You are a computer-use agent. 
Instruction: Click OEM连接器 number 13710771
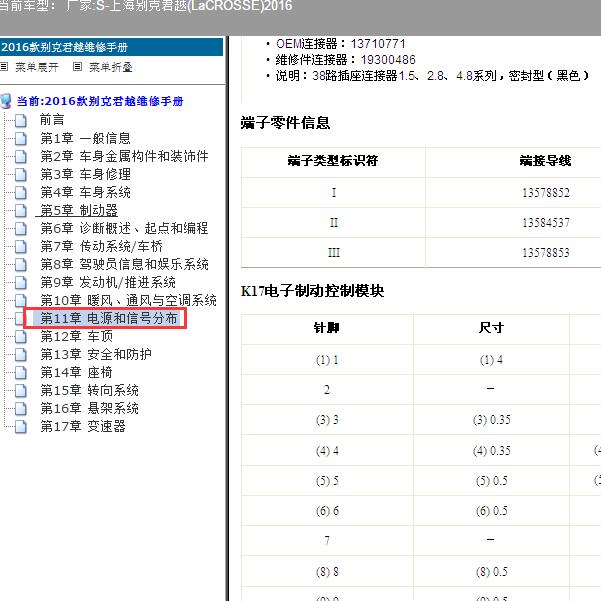378,44
